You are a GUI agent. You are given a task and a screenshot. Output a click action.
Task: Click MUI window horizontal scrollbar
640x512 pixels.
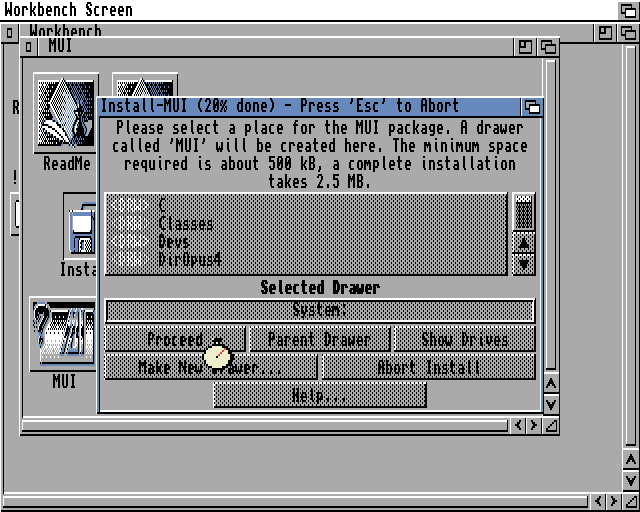(265, 426)
